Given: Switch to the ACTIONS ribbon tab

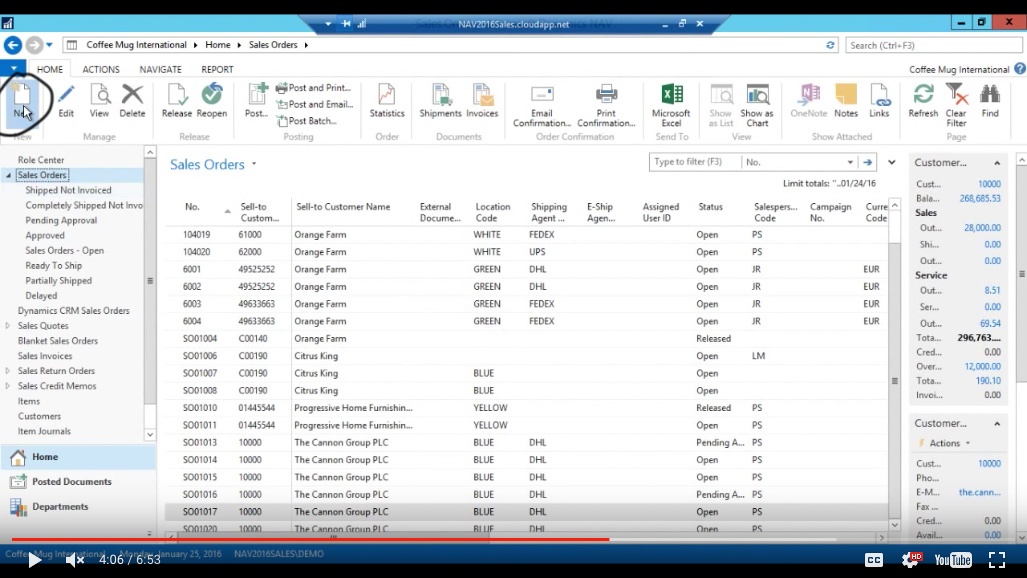Looking at the screenshot, I should pos(102,68).
